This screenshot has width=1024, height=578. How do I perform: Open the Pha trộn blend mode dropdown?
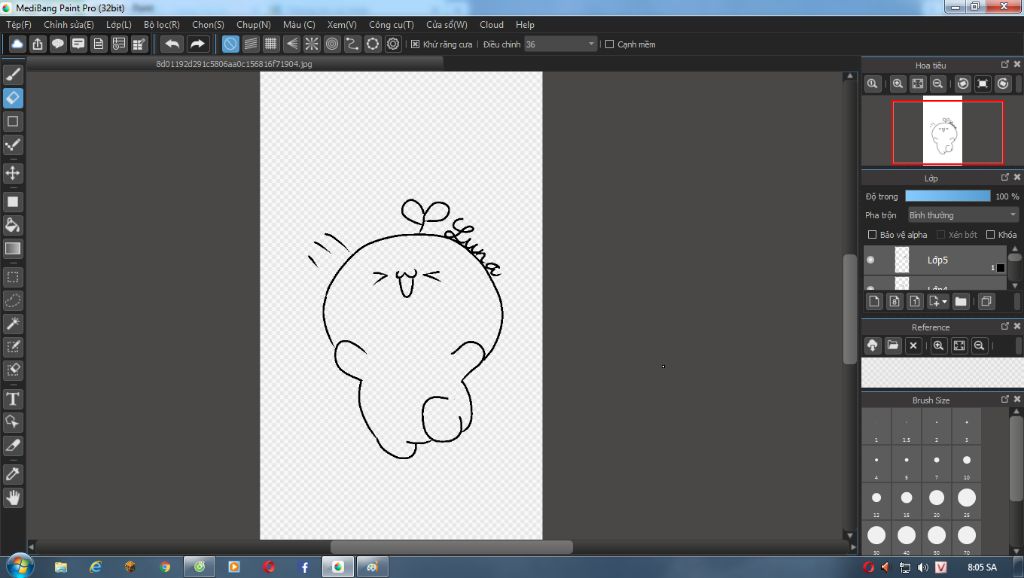[x=963, y=215]
